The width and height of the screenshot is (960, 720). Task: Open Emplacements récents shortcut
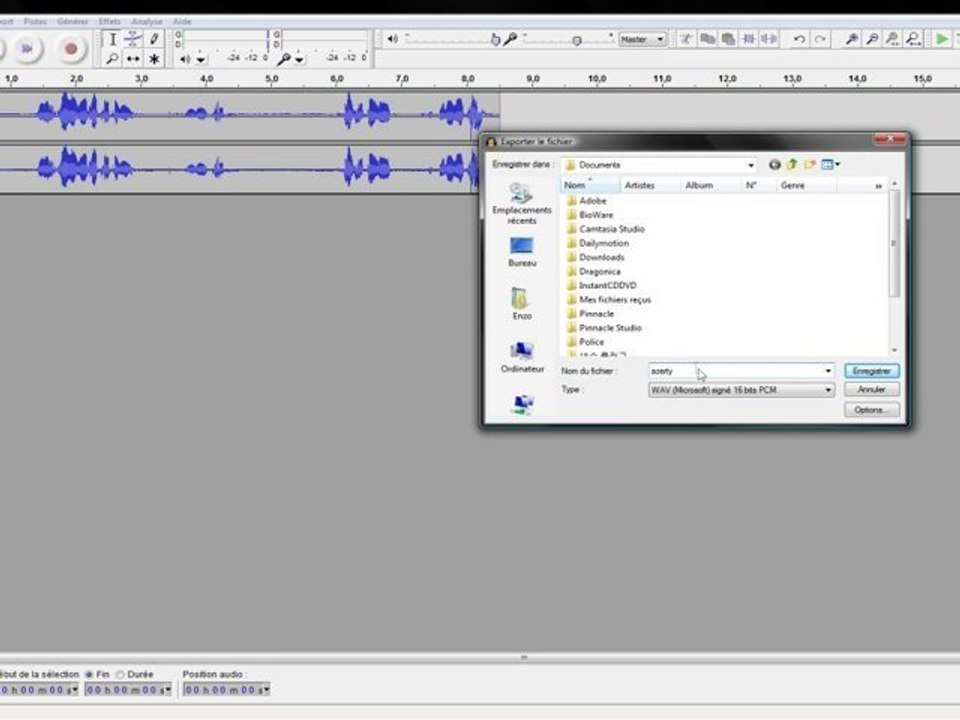[522, 204]
